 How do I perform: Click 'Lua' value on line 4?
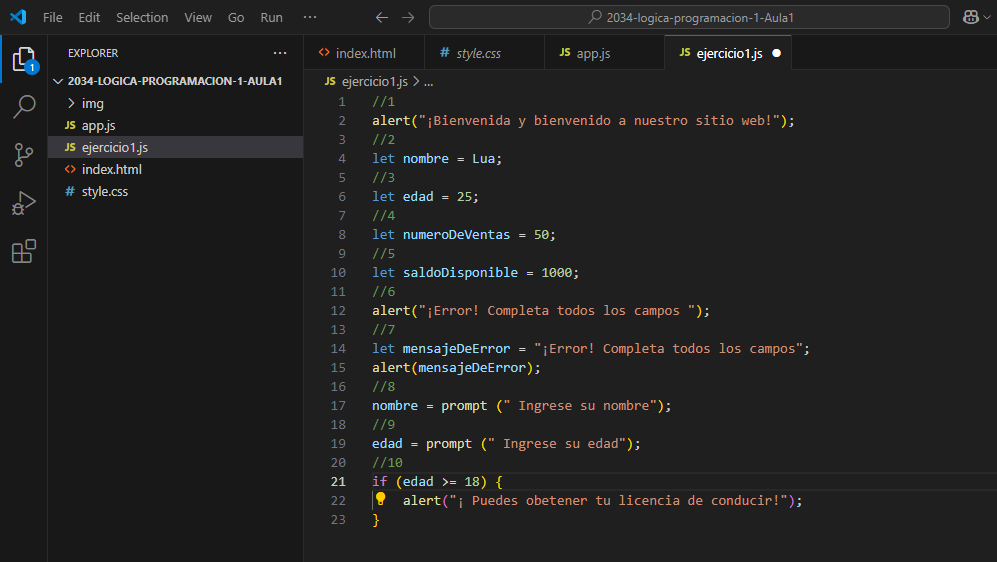click(x=483, y=158)
